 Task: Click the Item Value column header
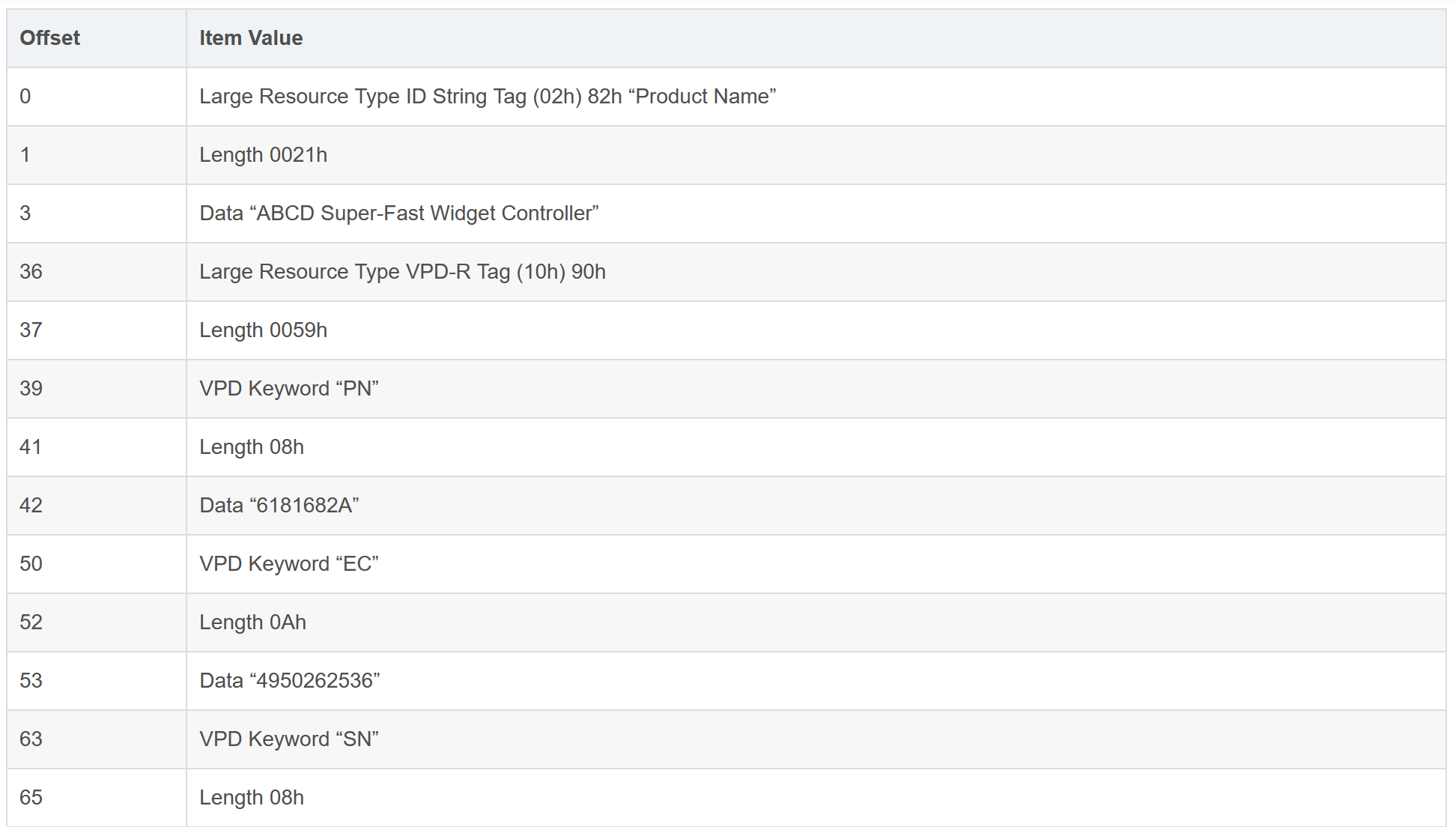[251, 38]
